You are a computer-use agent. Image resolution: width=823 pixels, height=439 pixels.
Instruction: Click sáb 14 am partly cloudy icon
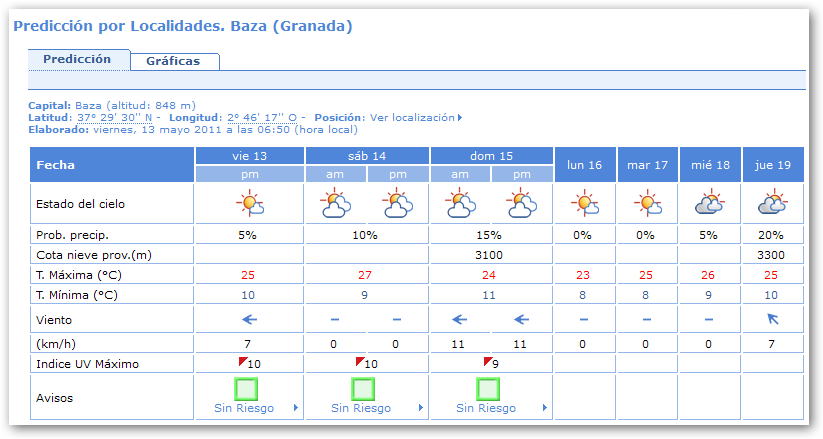click(x=336, y=205)
